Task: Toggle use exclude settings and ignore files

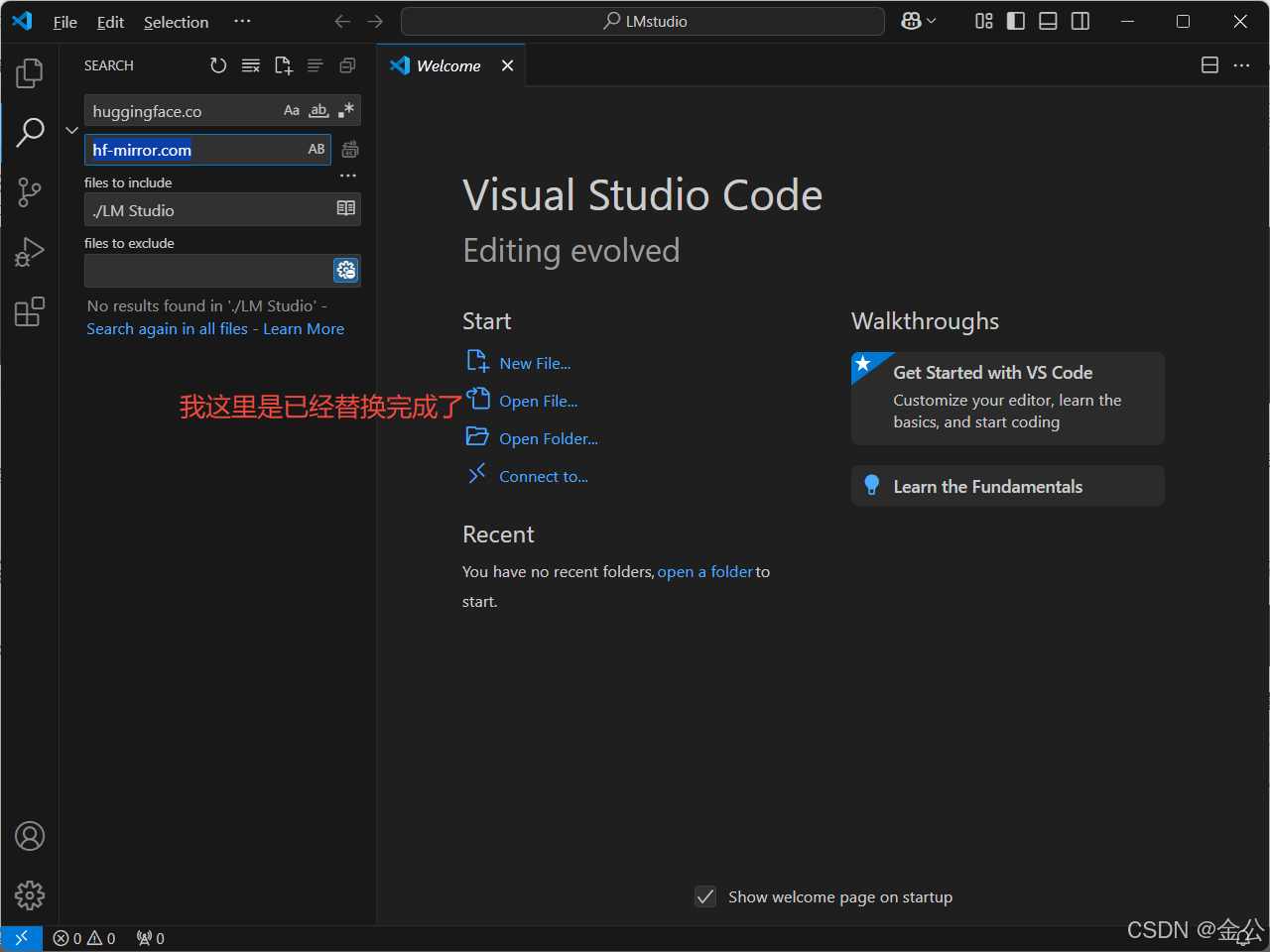Action: pos(346,270)
